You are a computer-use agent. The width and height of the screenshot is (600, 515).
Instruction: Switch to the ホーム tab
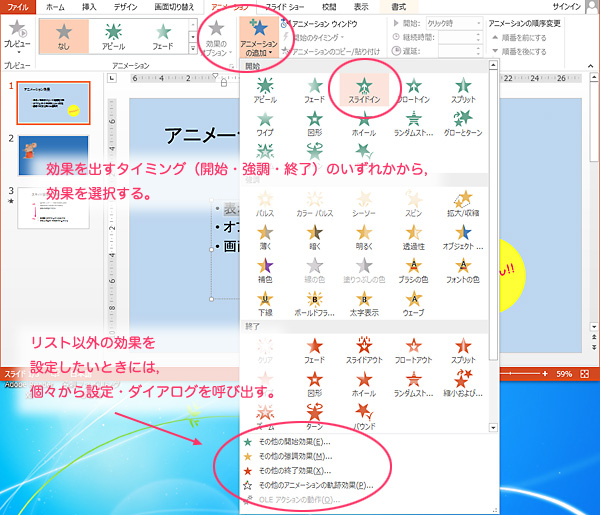(x=55, y=7)
